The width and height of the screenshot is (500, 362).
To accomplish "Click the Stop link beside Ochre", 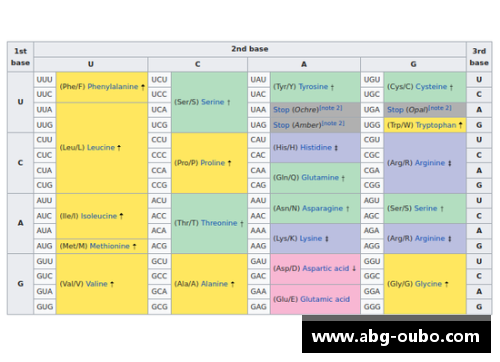I will click(x=281, y=110).
